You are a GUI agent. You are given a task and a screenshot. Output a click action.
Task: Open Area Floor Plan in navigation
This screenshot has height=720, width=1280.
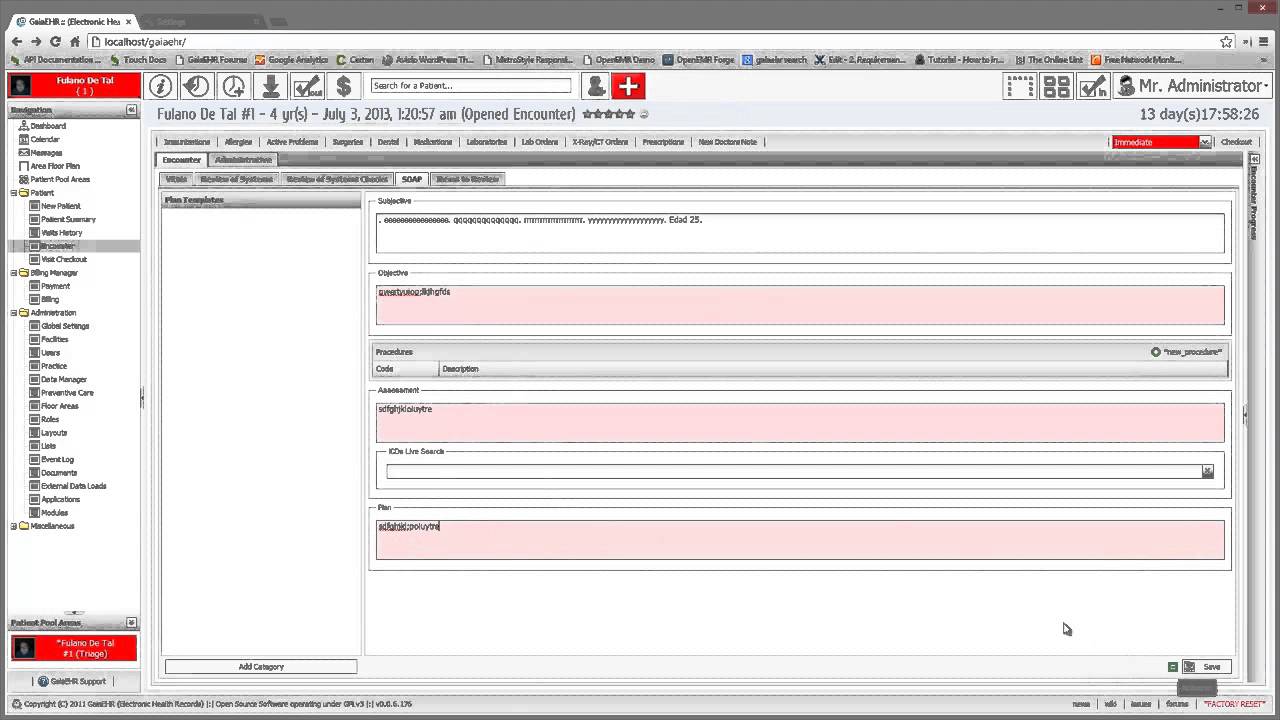[54, 166]
